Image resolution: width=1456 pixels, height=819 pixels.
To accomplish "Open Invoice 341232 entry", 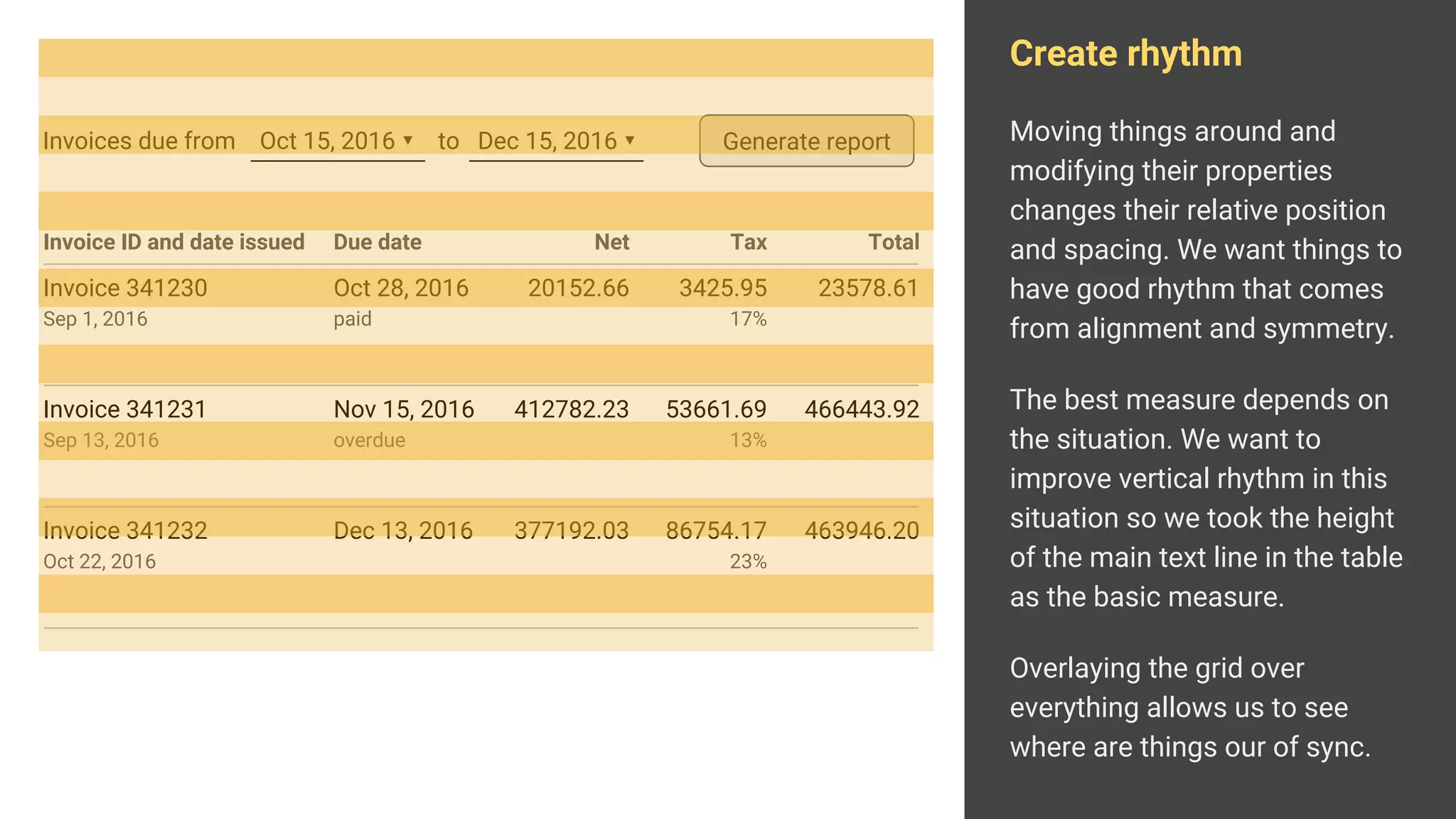I will pos(125,530).
